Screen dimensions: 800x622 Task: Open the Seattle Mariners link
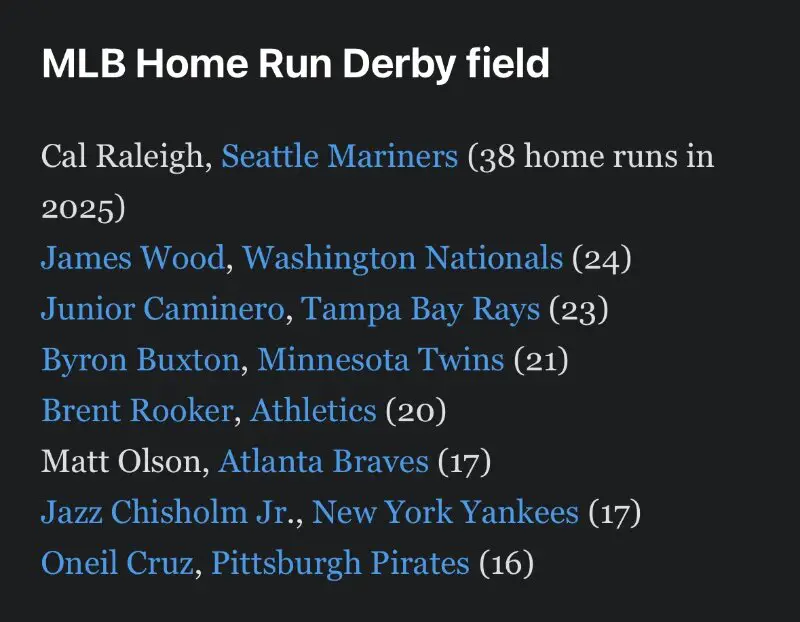pos(339,156)
